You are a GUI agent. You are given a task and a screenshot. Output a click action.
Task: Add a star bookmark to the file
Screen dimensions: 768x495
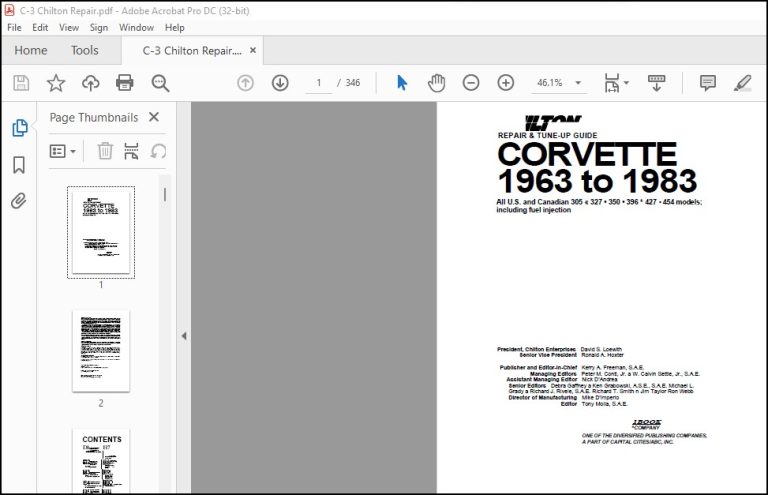tap(56, 83)
